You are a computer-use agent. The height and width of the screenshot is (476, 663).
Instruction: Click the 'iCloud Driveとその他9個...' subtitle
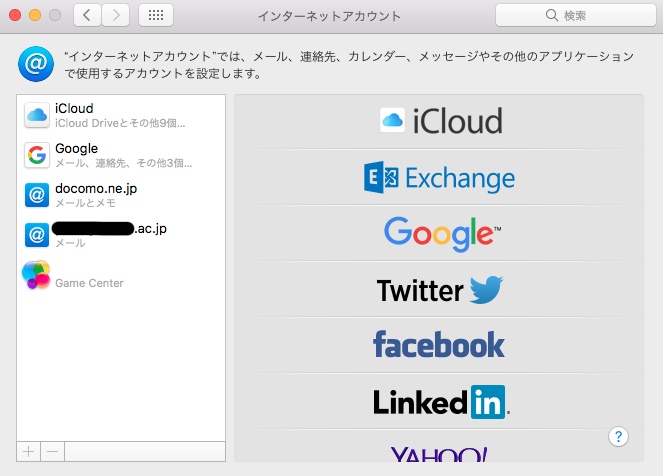[120, 123]
